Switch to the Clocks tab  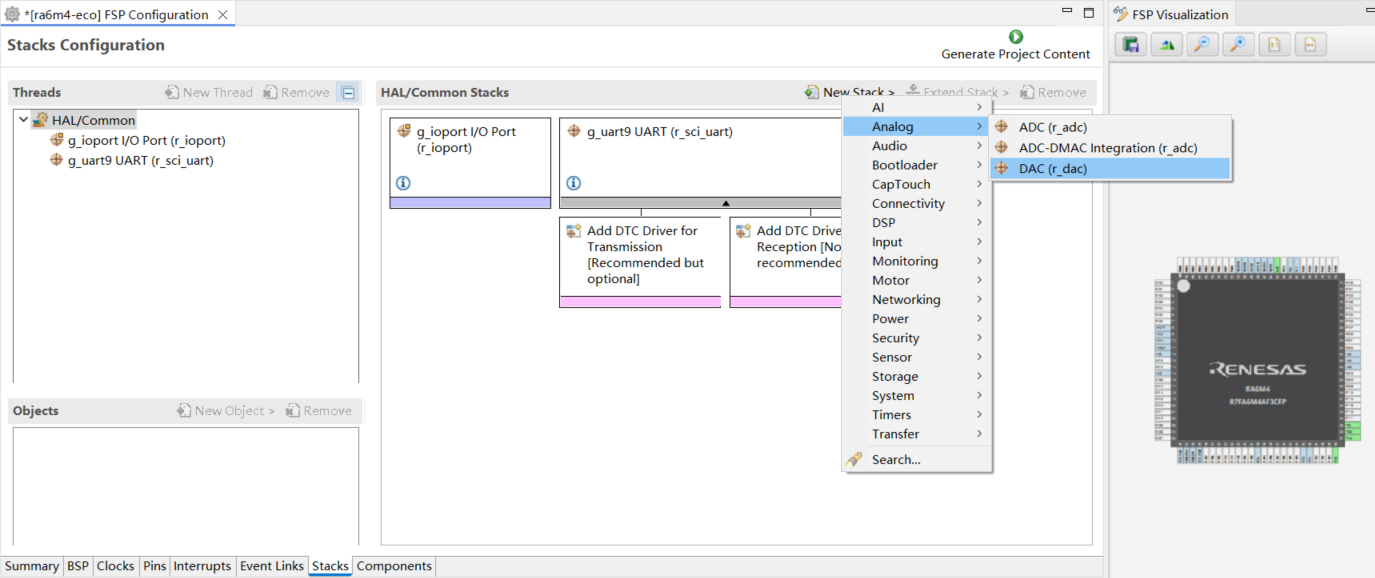(x=115, y=566)
